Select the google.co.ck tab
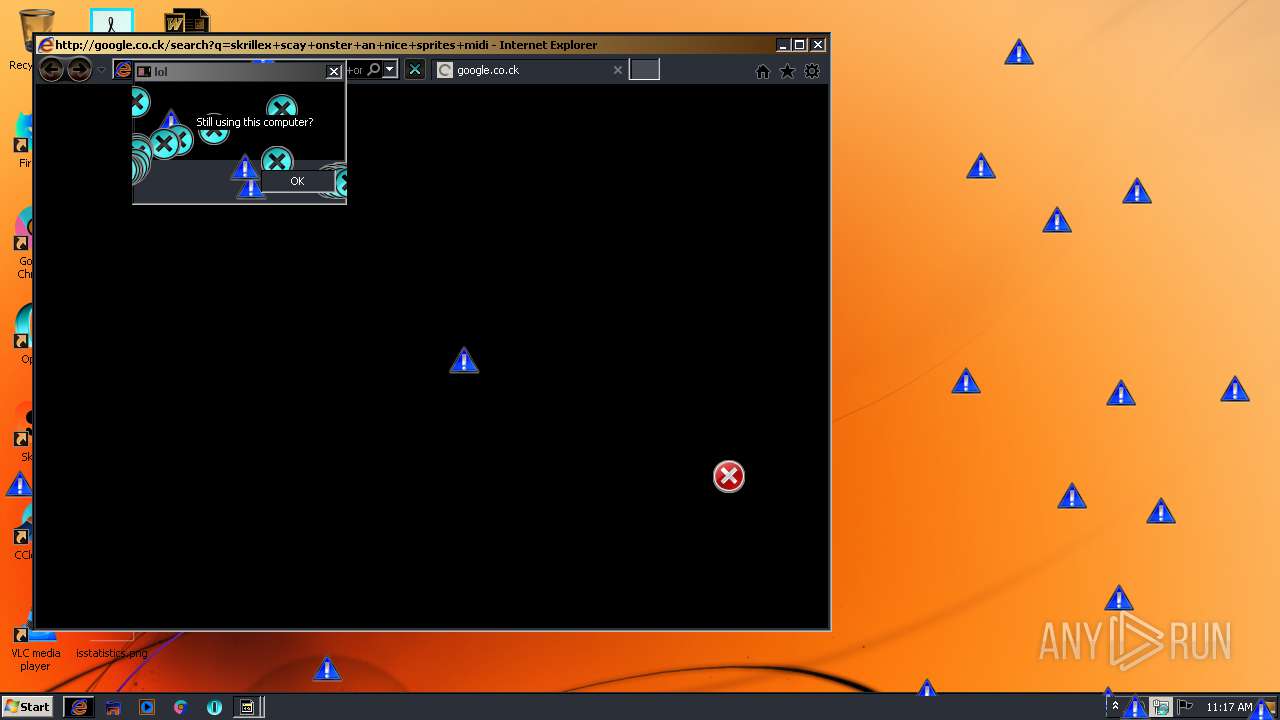1280x720 pixels. (529, 70)
